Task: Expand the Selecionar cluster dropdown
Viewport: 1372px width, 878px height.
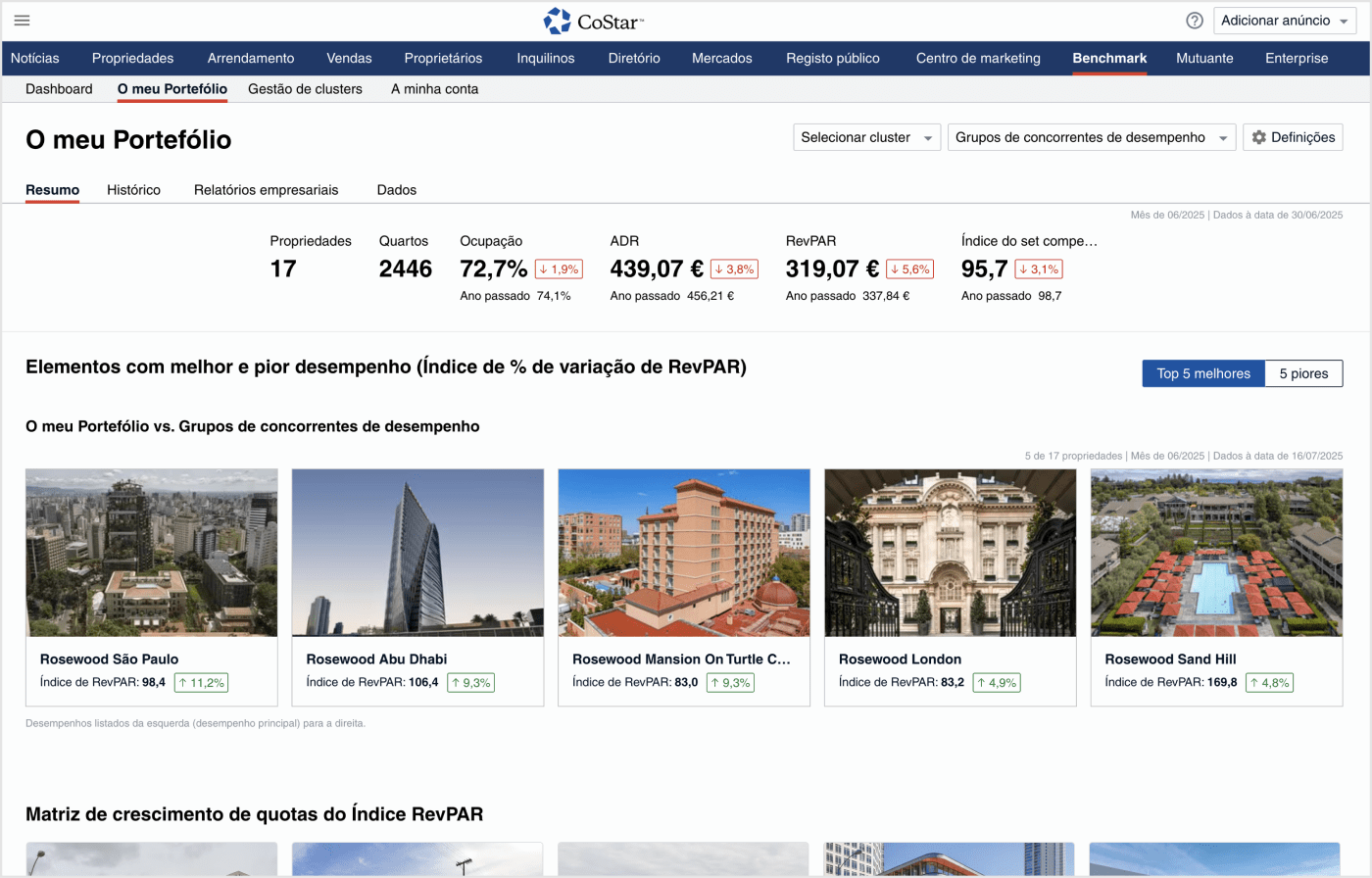Action: tap(867, 137)
